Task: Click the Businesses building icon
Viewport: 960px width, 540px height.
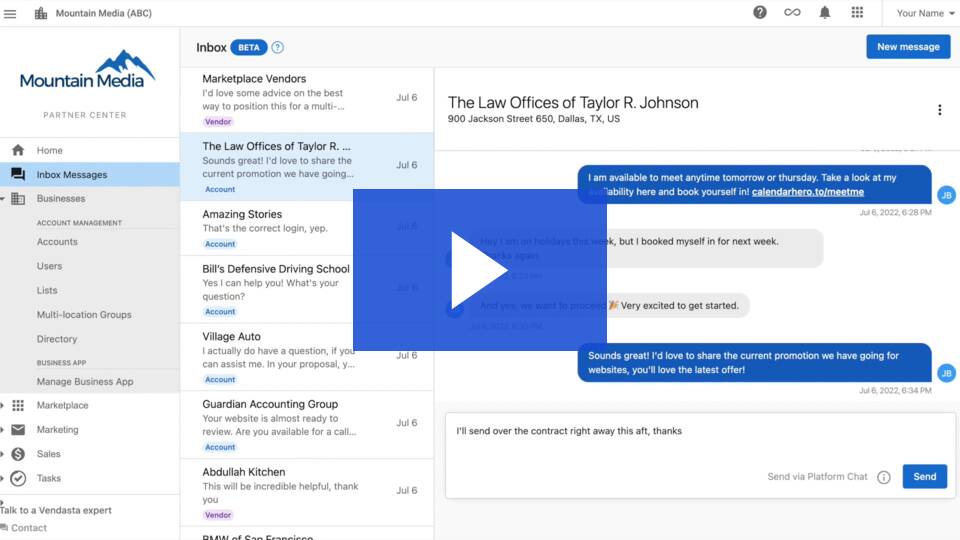Action: [18, 198]
